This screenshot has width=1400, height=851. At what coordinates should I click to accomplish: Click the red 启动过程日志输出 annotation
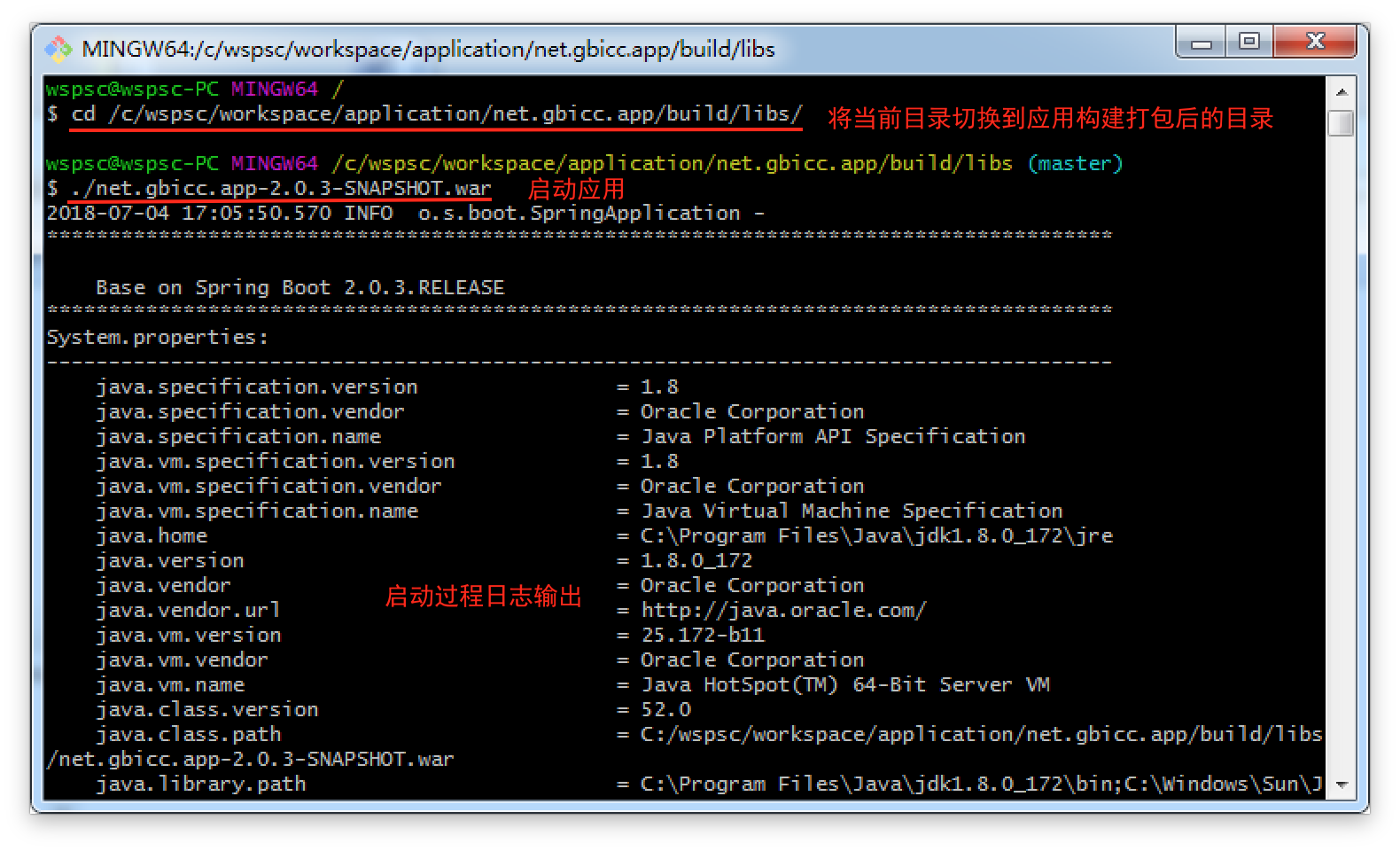484,597
